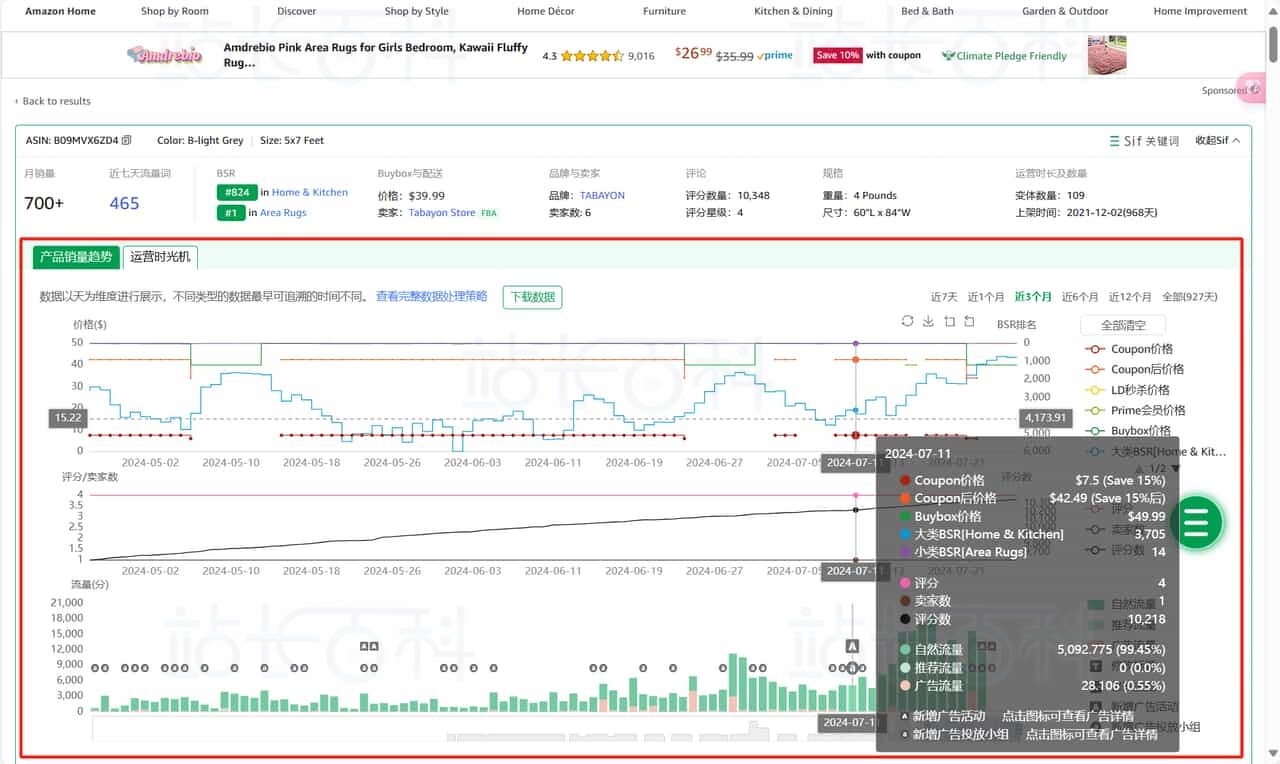Click the 评分数量 10,348 text
The width and height of the screenshot is (1280, 764).
(x=727, y=196)
